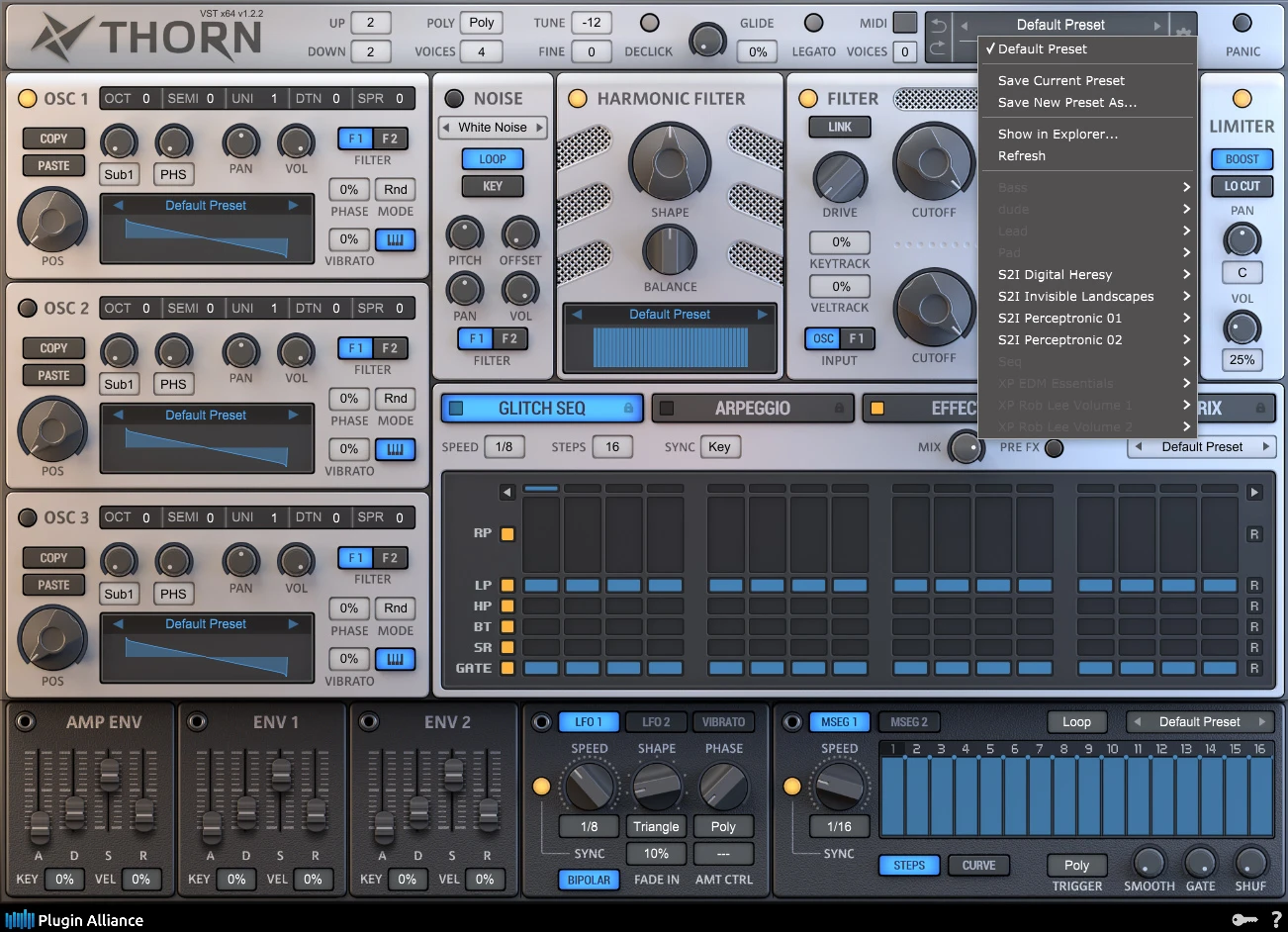Open help with the question mark icon
This screenshot has width=1288, height=932.
pyautogui.click(x=1275, y=919)
